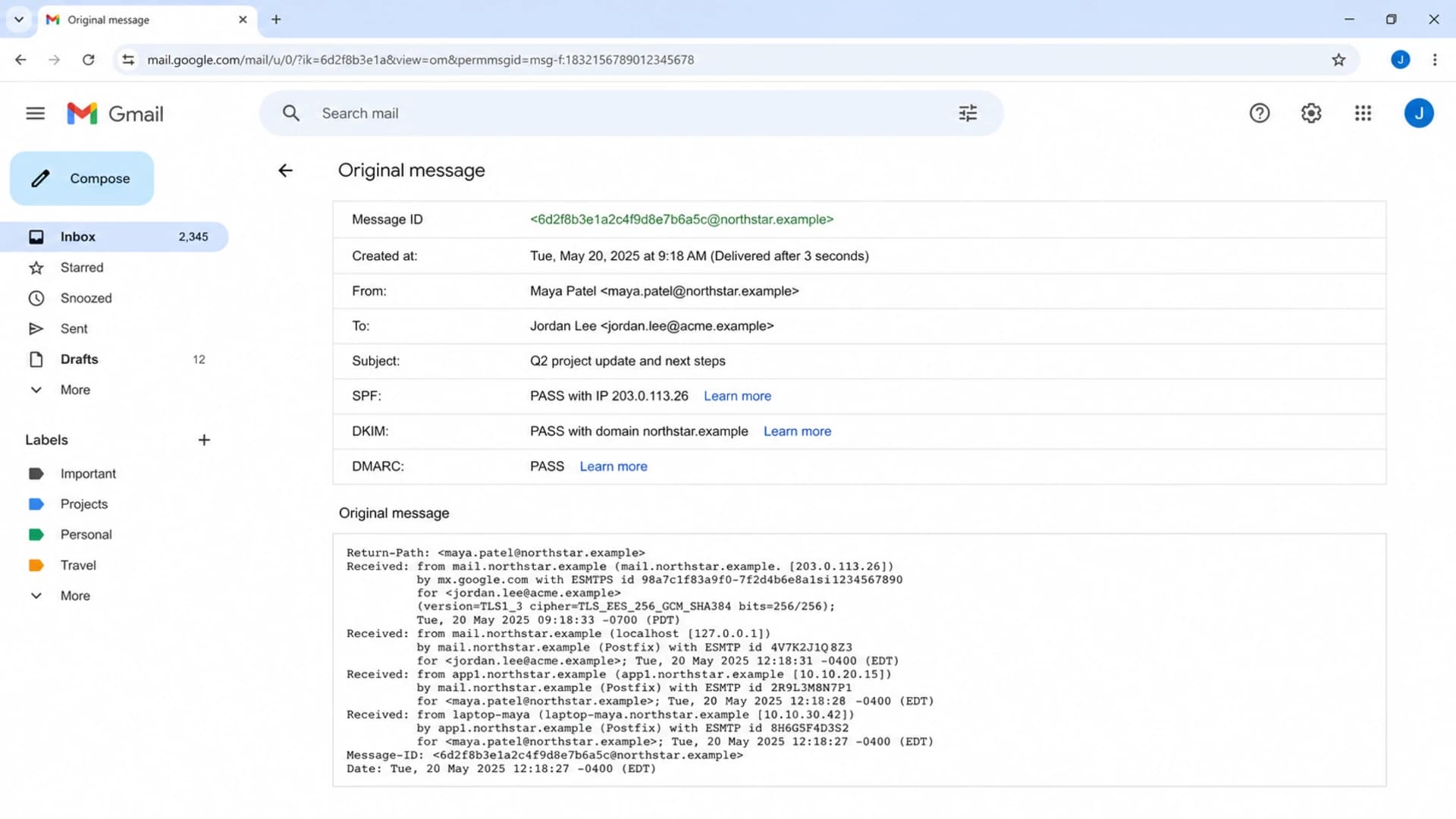
Task: Click the search magnifier icon
Action: (291, 114)
